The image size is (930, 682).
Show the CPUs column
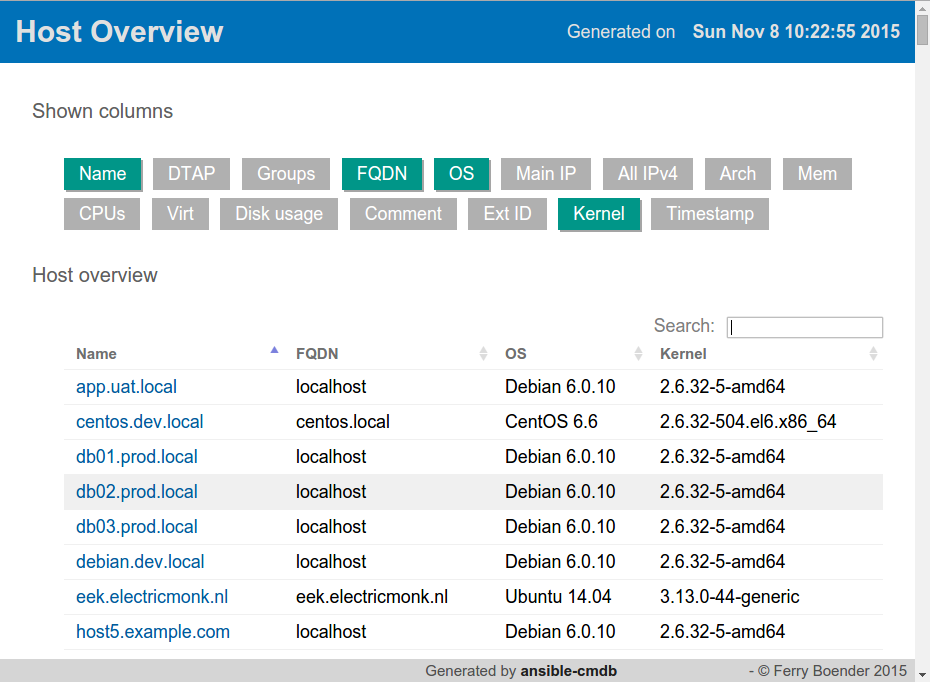click(102, 213)
